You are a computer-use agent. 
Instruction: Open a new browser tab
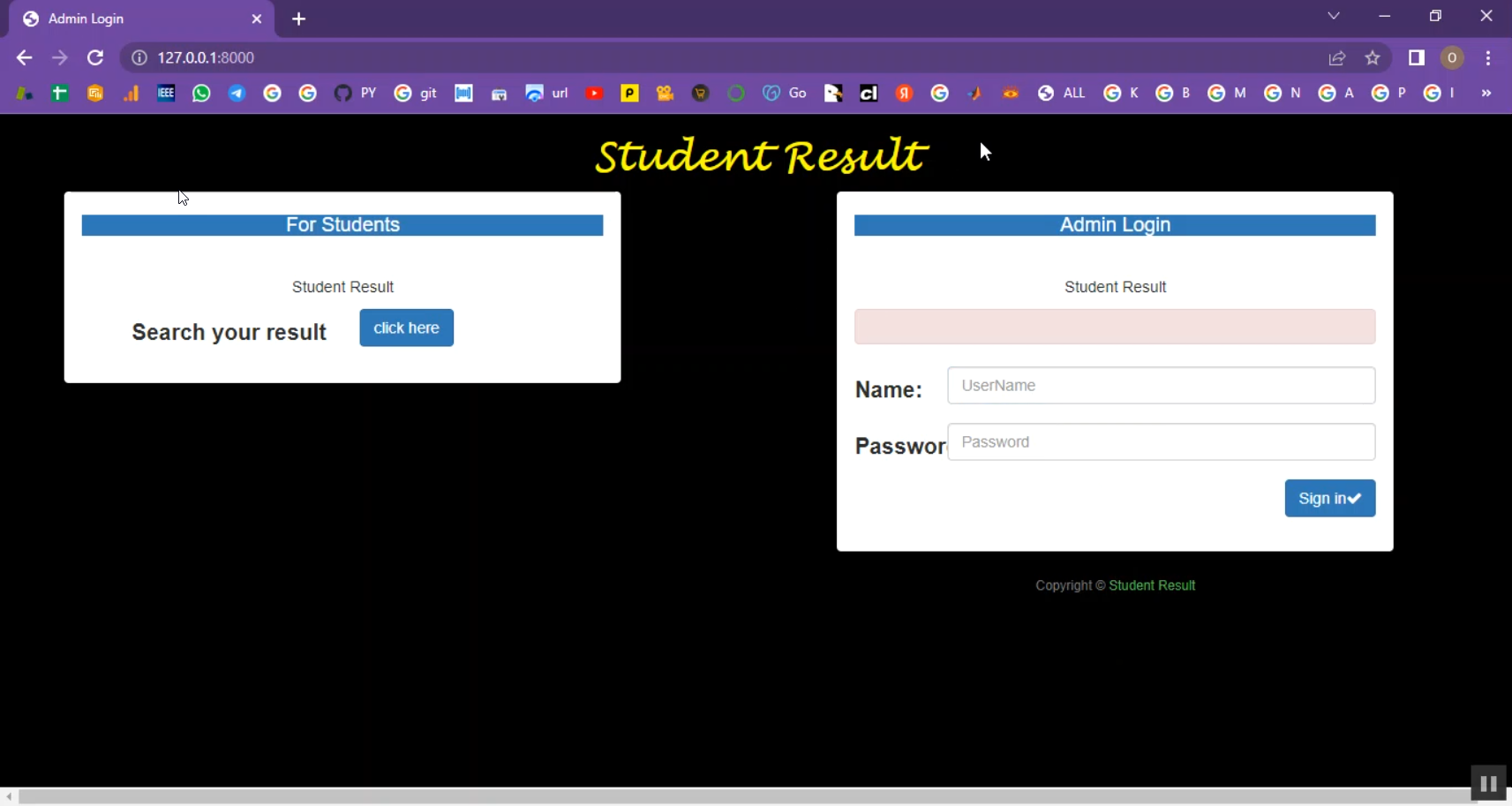tap(299, 19)
